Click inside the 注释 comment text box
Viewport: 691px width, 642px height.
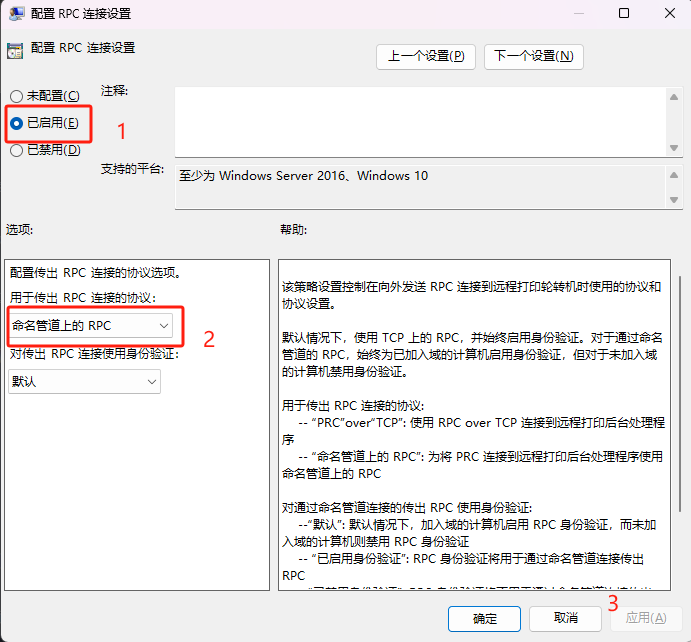point(421,122)
